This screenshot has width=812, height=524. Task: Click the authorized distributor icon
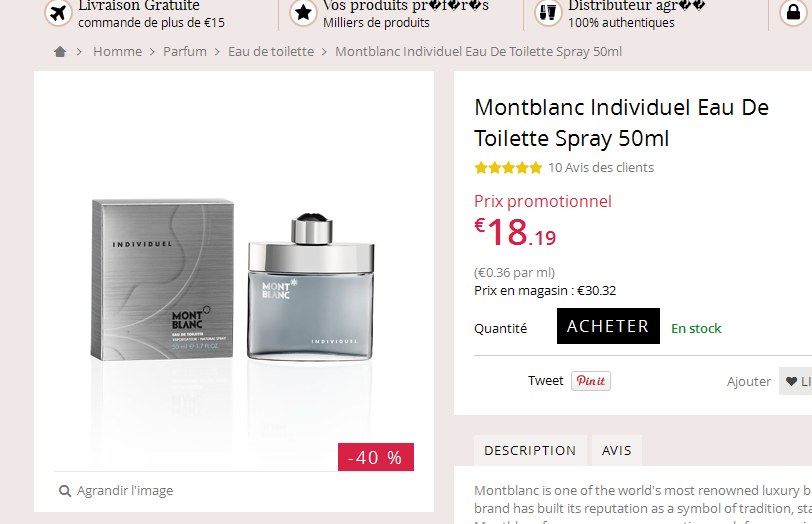[x=547, y=13]
